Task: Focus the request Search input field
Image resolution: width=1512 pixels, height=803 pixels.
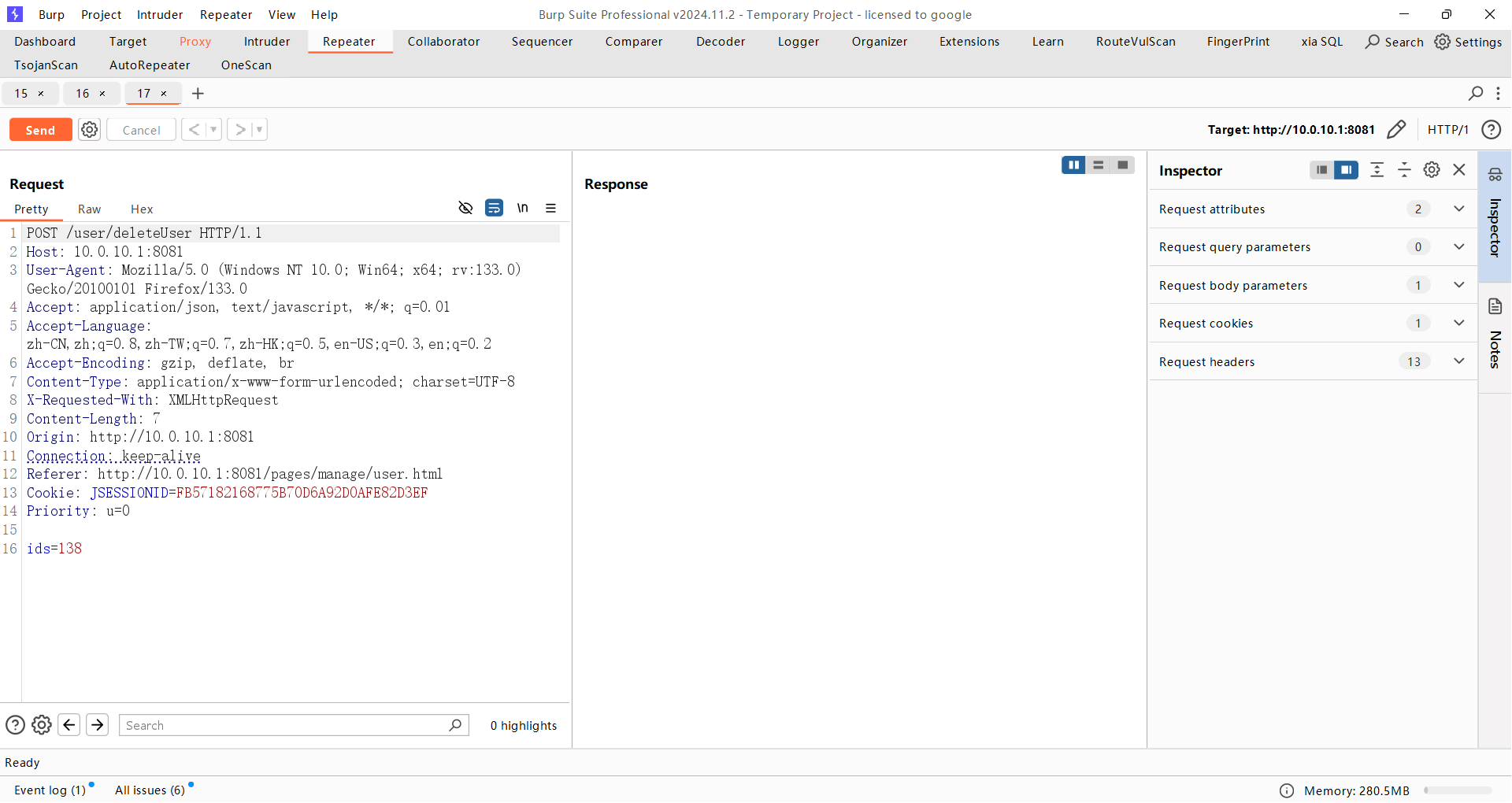Action: tap(294, 725)
